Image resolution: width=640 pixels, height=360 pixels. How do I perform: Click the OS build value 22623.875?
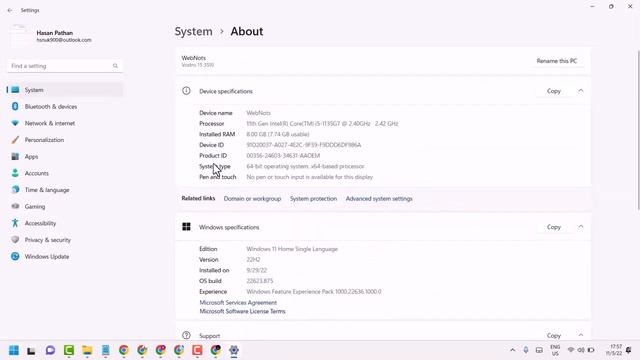point(260,281)
